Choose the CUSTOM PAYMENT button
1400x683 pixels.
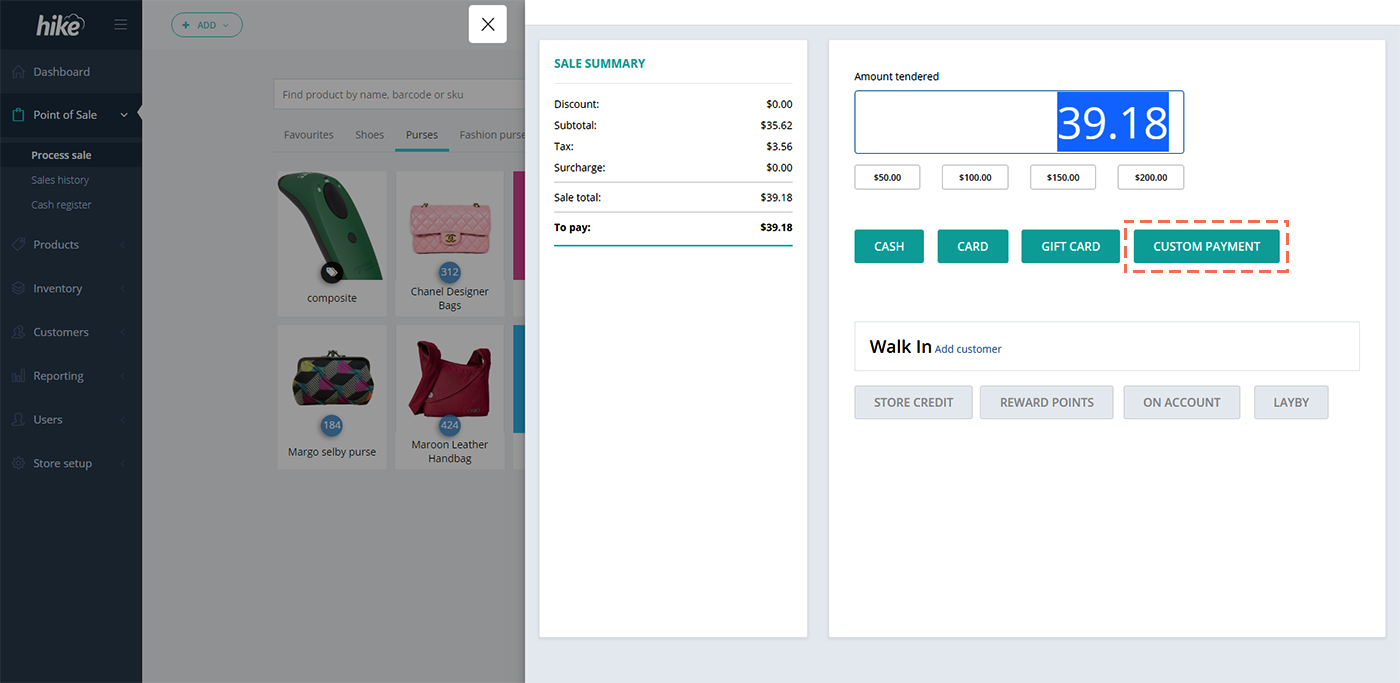coord(1207,246)
